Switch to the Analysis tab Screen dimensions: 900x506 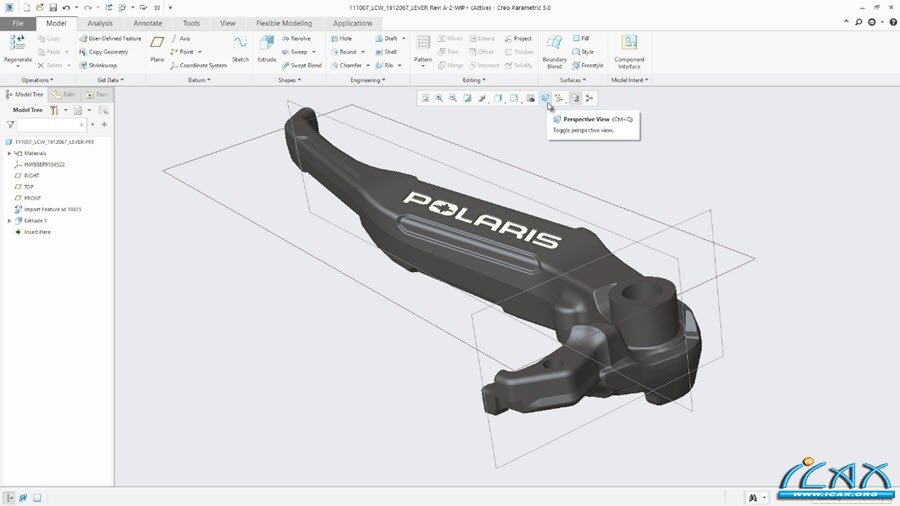click(x=100, y=24)
